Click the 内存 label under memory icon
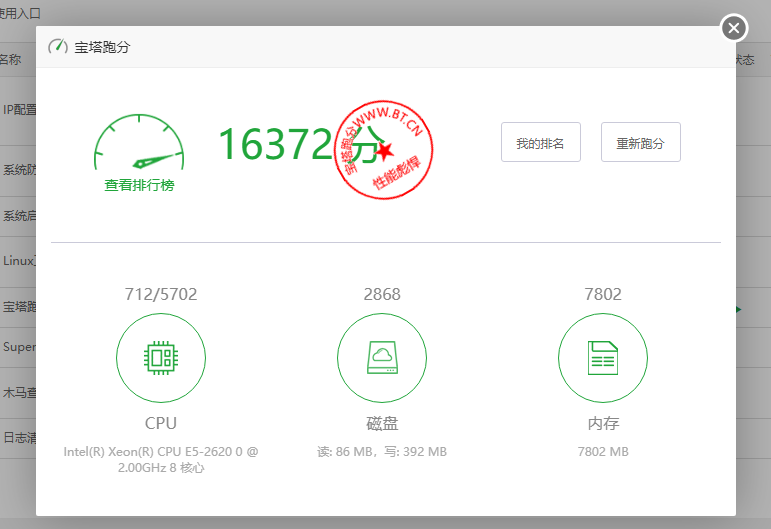771x529 pixels. [x=603, y=423]
